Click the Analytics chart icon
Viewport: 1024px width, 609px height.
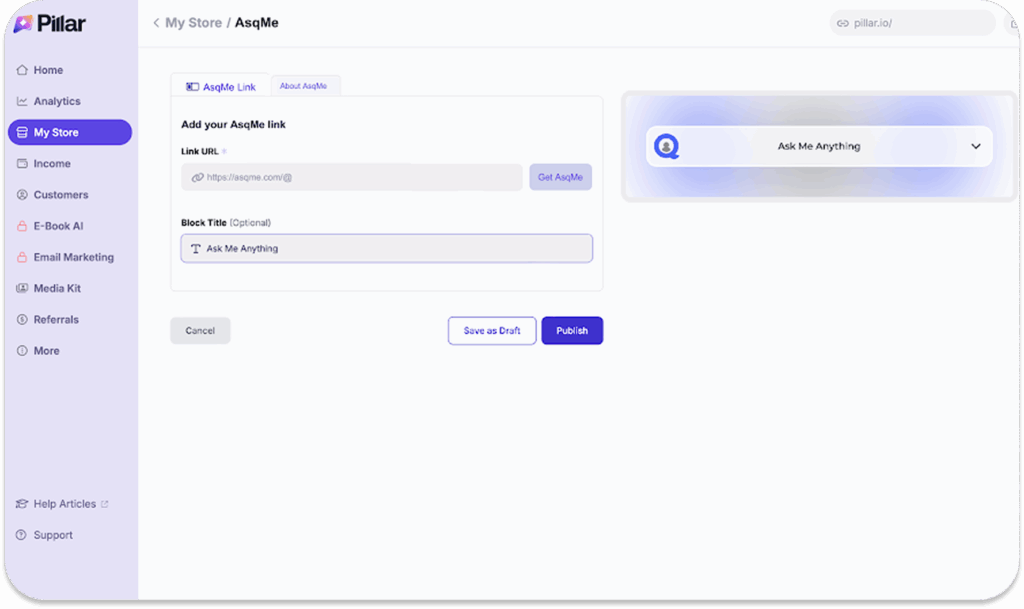(x=22, y=101)
